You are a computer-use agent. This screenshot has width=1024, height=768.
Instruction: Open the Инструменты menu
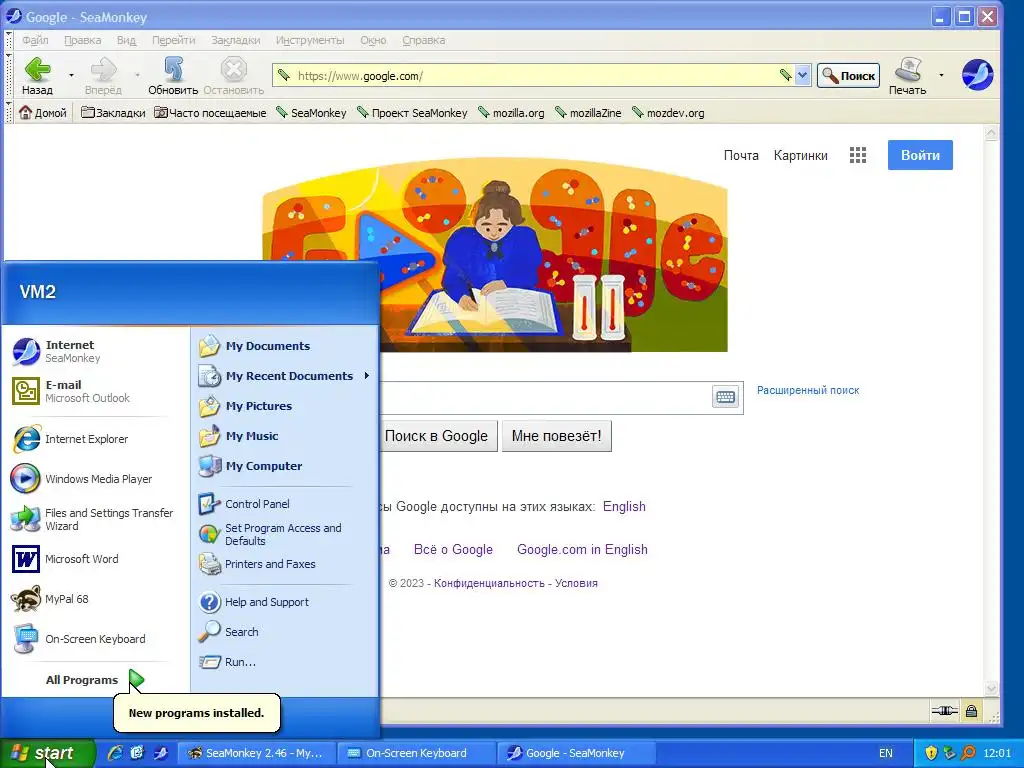click(310, 40)
